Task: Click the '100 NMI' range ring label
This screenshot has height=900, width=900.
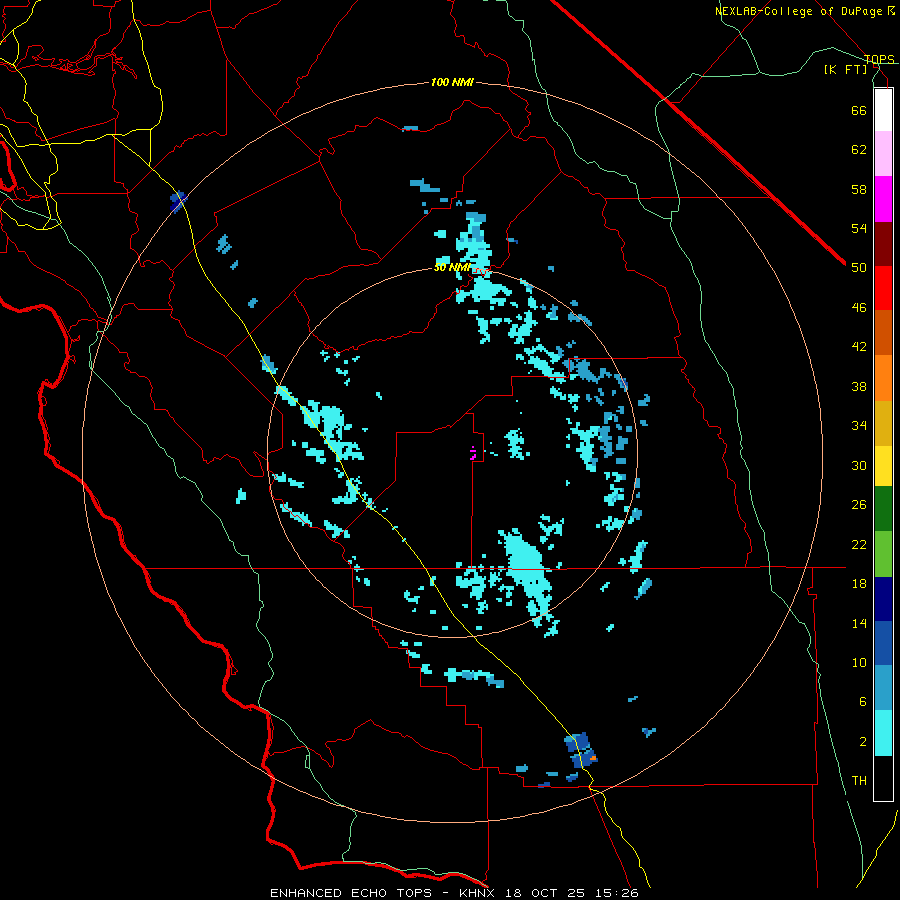Action: tap(452, 83)
